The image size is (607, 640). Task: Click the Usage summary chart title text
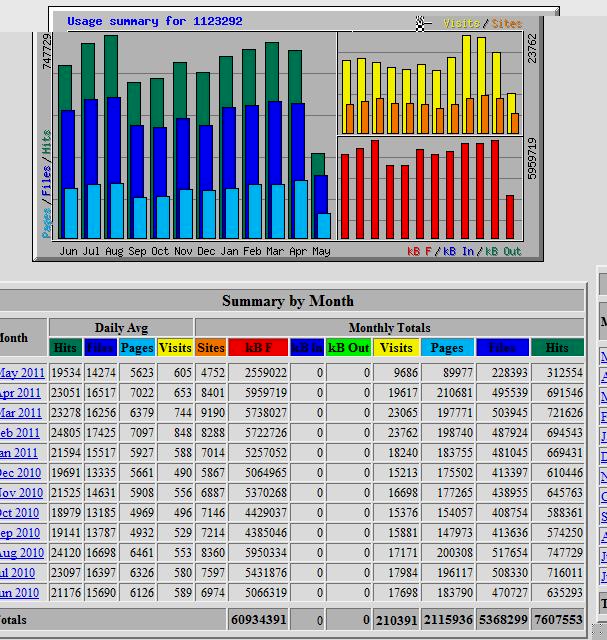[x=154, y=21]
